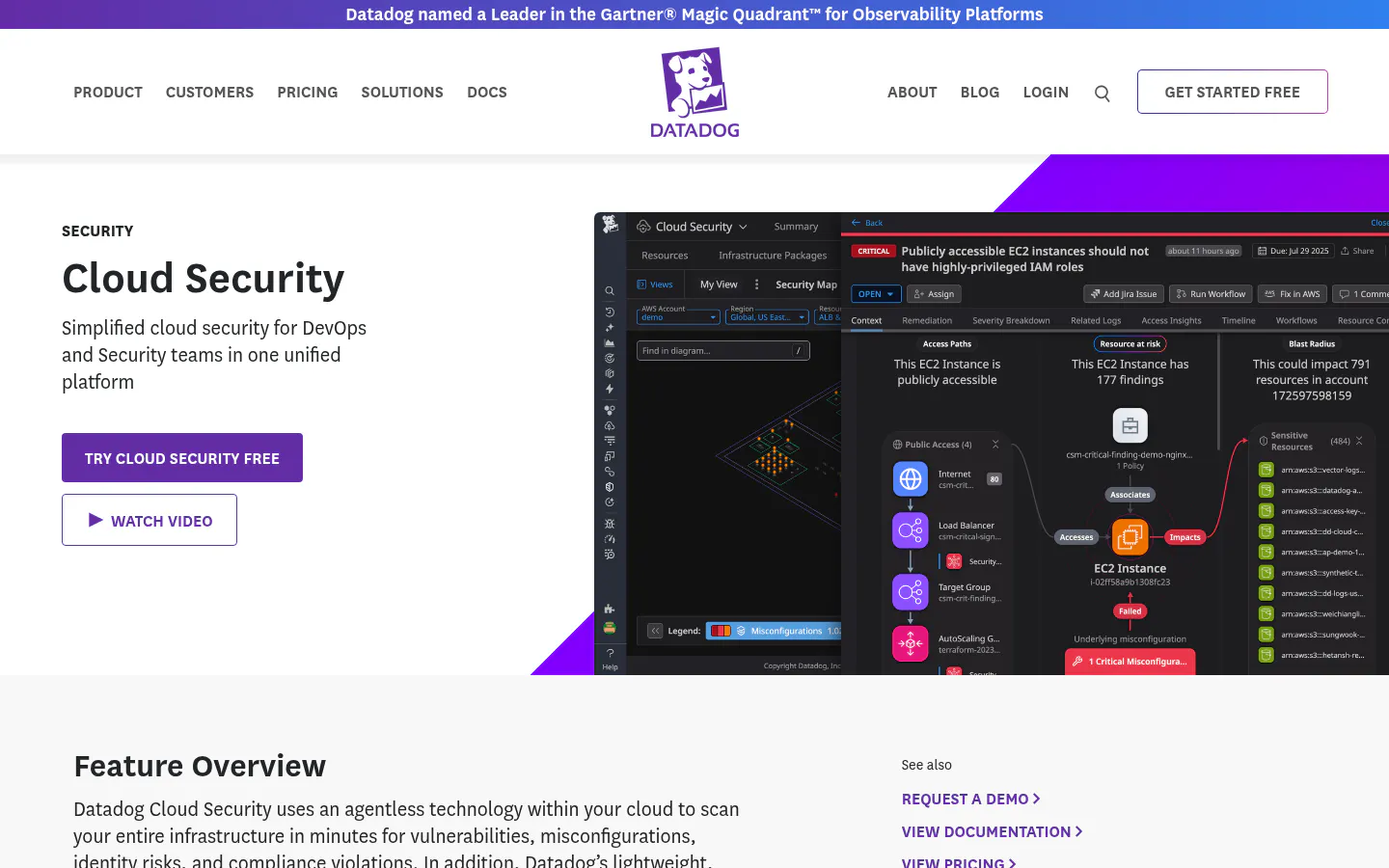Click the S3 bucket icon for hetansh-re
Viewport: 1389px width, 868px height.
pyautogui.click(x=1266, y=655)
